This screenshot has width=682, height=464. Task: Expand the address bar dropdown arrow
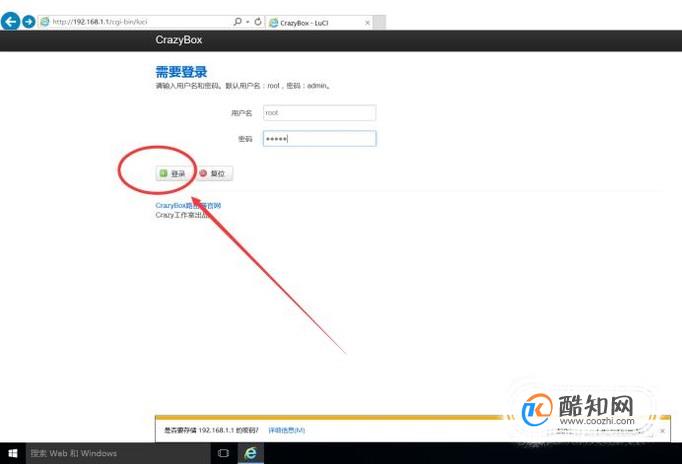pyautogui.click(x=247, y=21)
